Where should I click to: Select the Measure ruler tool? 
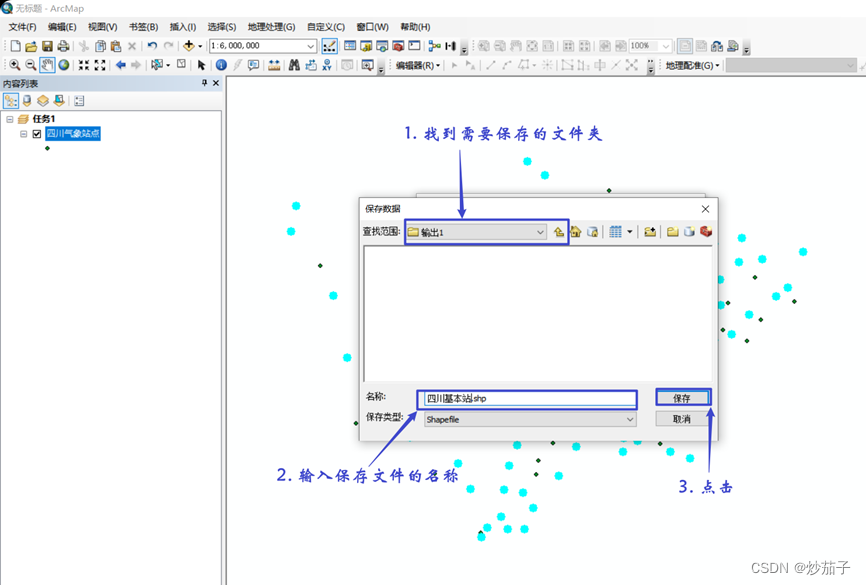tap(274, 65)
